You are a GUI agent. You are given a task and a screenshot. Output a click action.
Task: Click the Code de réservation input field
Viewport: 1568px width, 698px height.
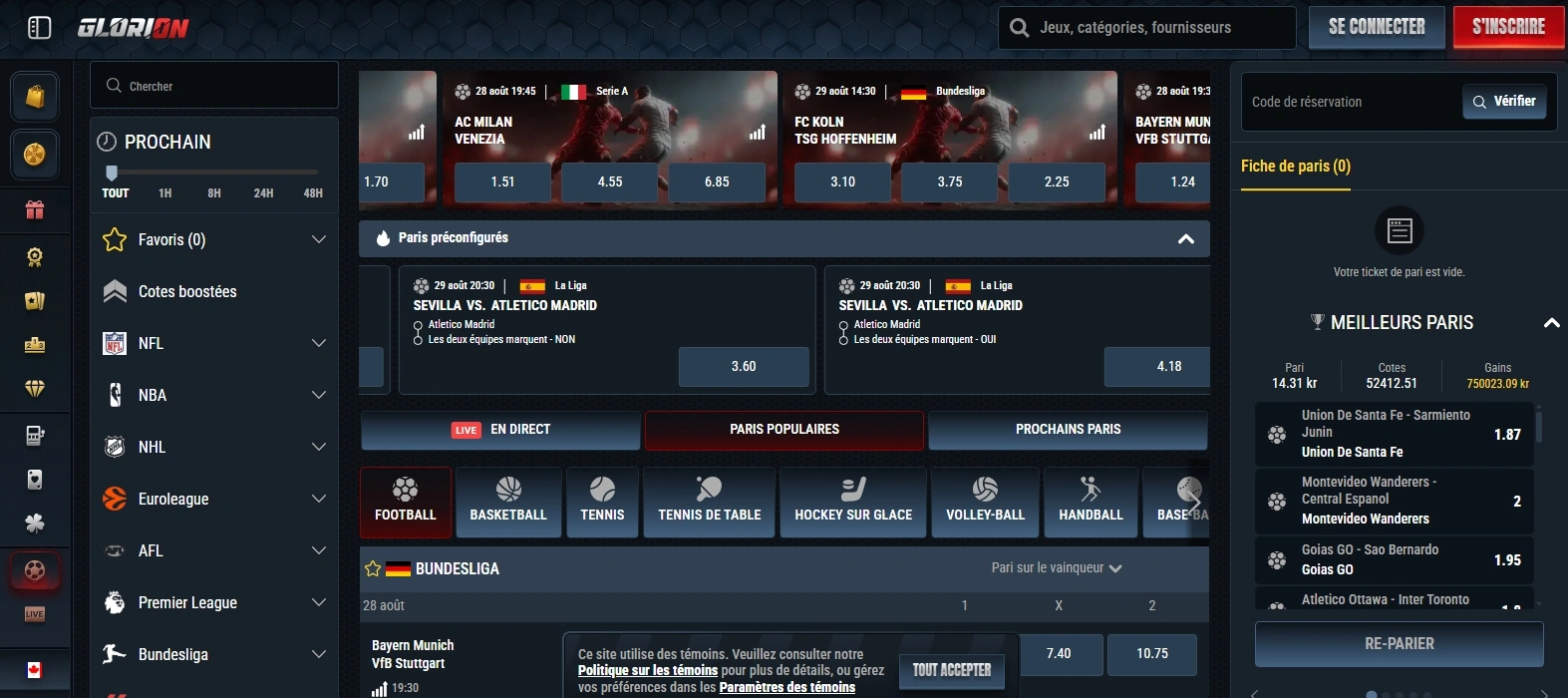[1352, 102]
